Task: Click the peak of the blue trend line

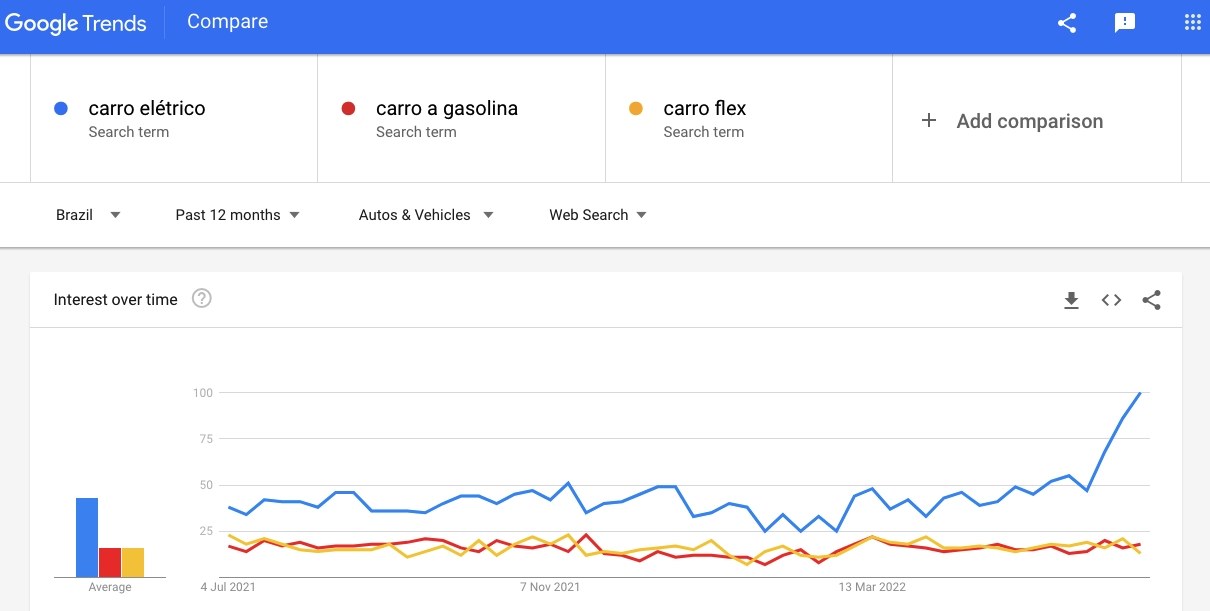Action: pos(1139,393)
